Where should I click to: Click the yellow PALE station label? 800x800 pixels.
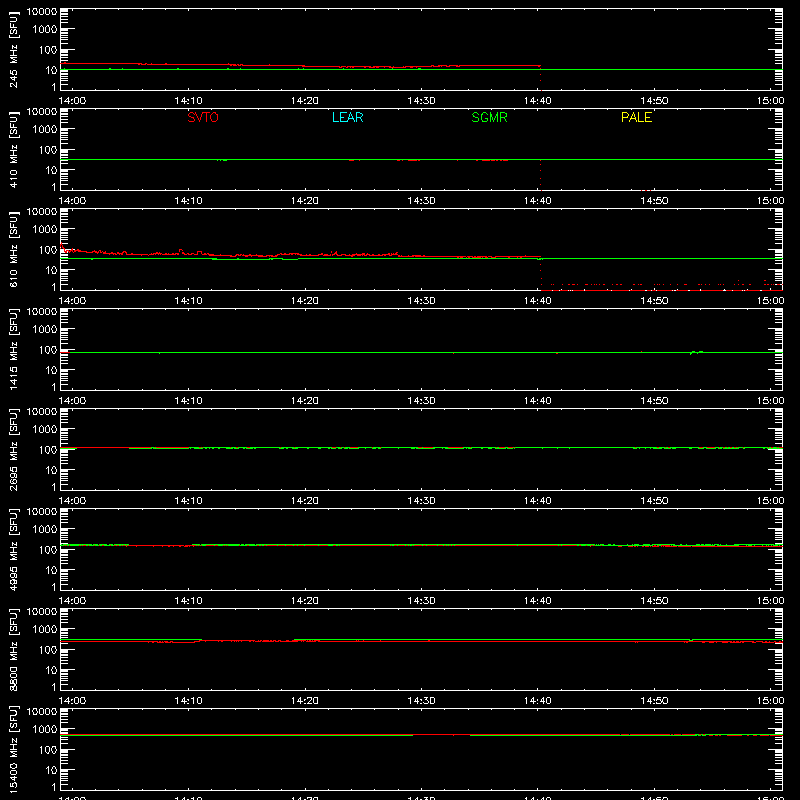pos(636,117)
